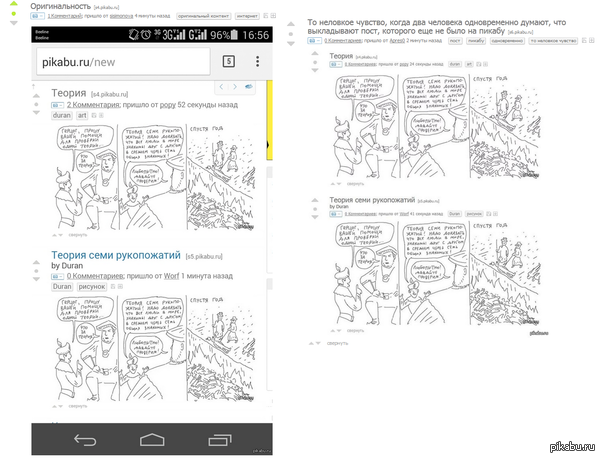This screenshot has width=600, height=458.
Task: Open blue title Теория семи рукопожатий
Action: pos(116,255)
